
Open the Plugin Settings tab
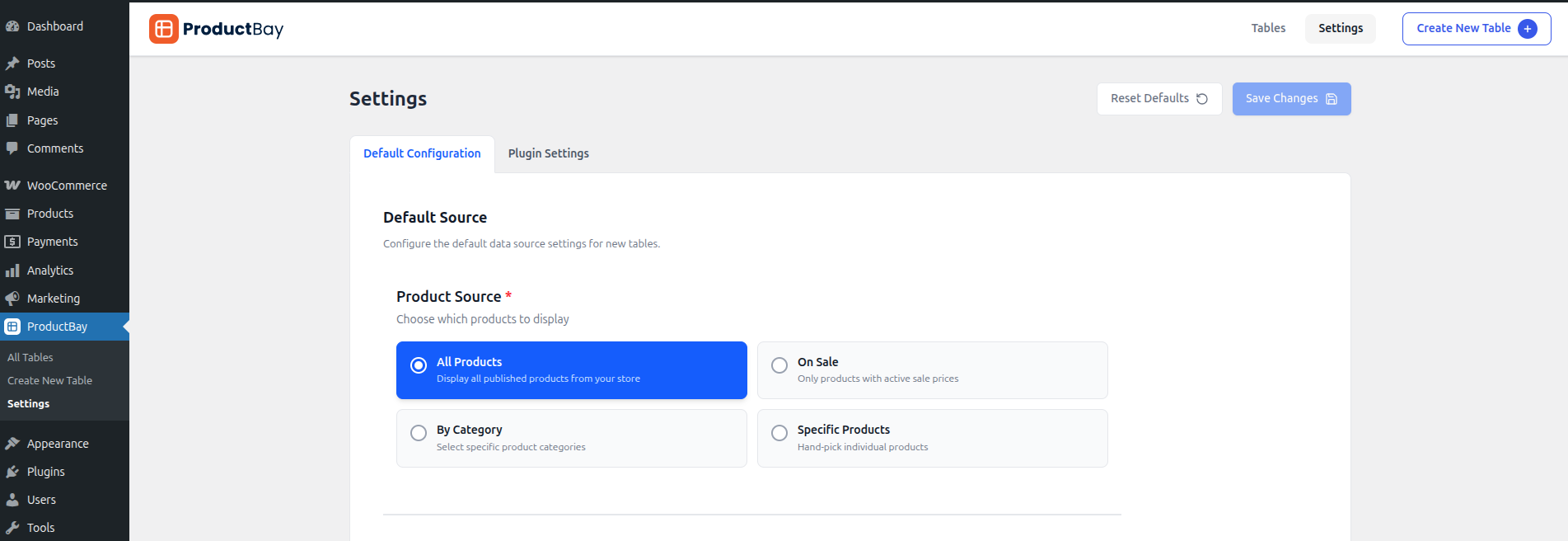[549, 154]
